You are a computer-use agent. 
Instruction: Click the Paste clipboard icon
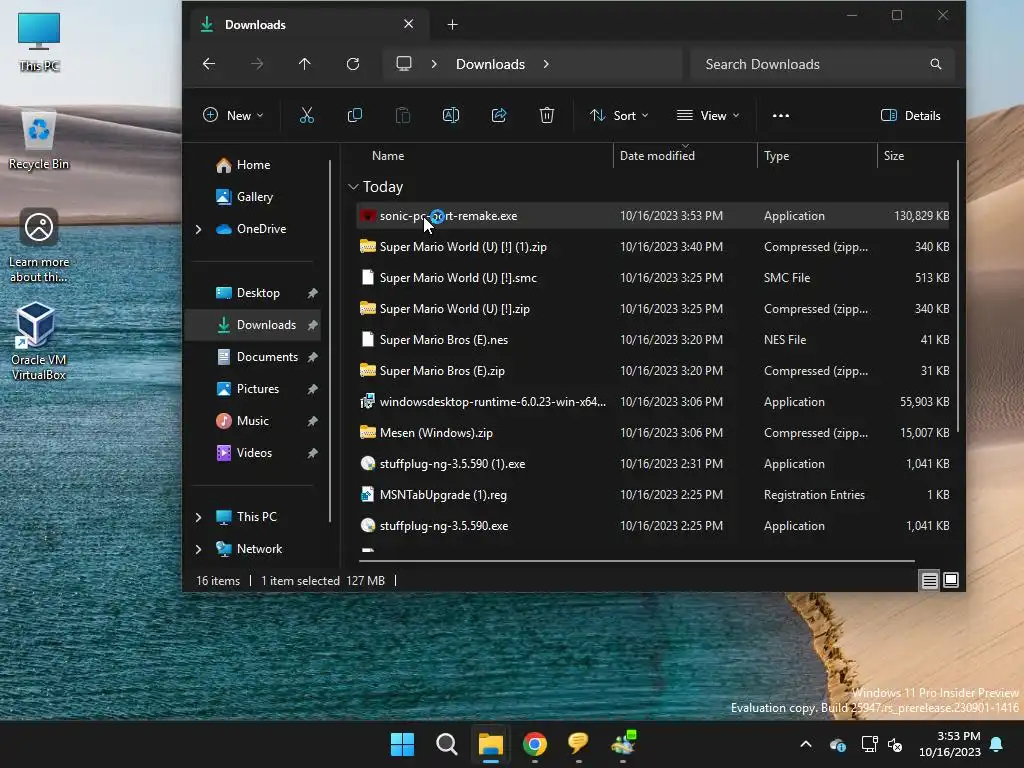[403, 116]
